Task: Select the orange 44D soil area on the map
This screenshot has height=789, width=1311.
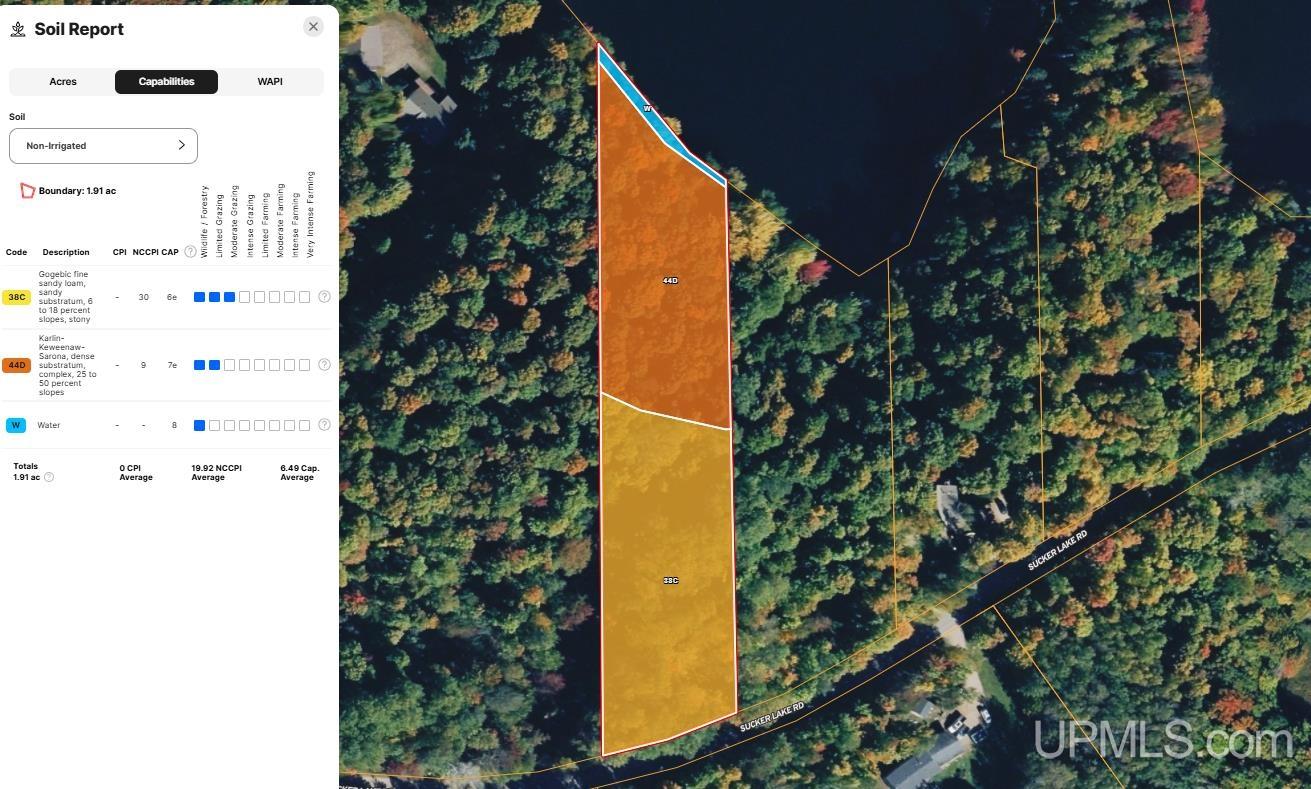Action: (x=669, y=281)
